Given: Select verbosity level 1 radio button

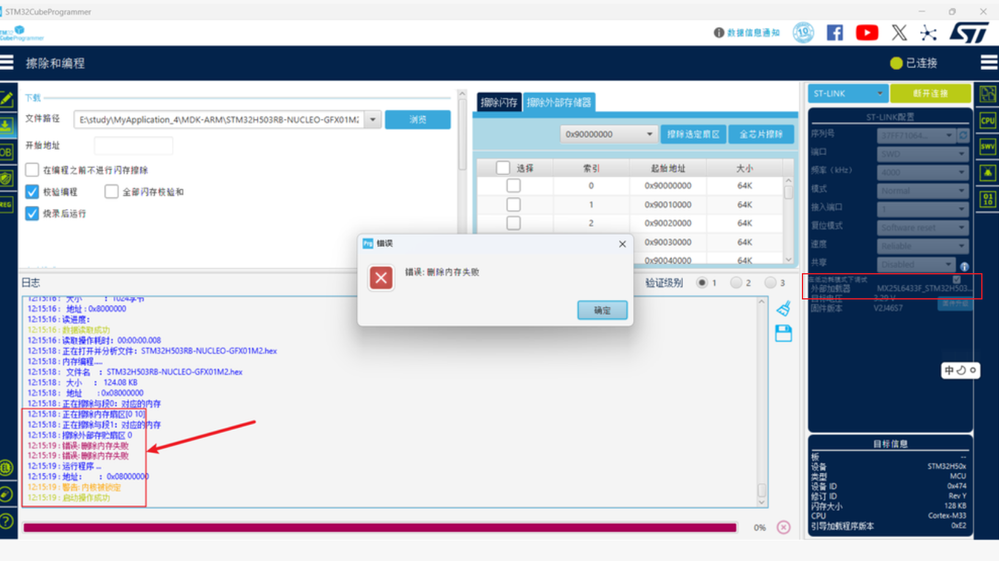Looking at the screenshot, I should tap(702, 282).
